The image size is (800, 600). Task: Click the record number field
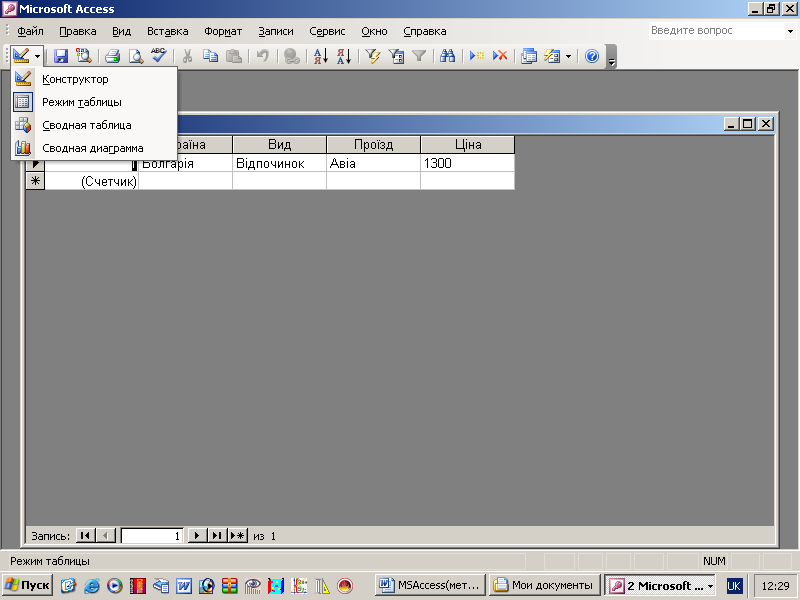152,536
